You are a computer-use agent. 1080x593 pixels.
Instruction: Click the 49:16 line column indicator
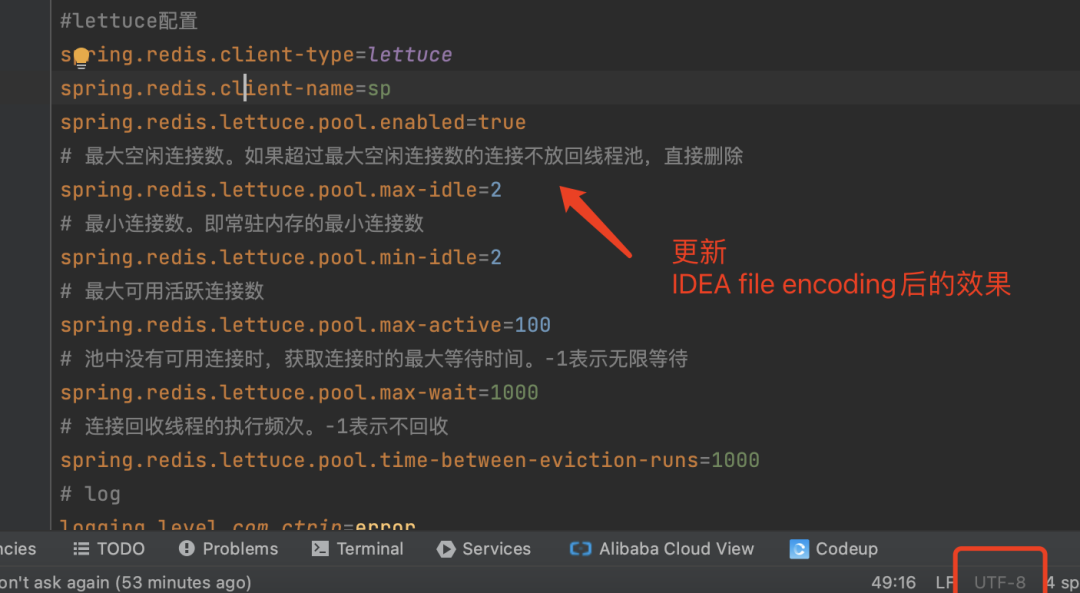893,583
